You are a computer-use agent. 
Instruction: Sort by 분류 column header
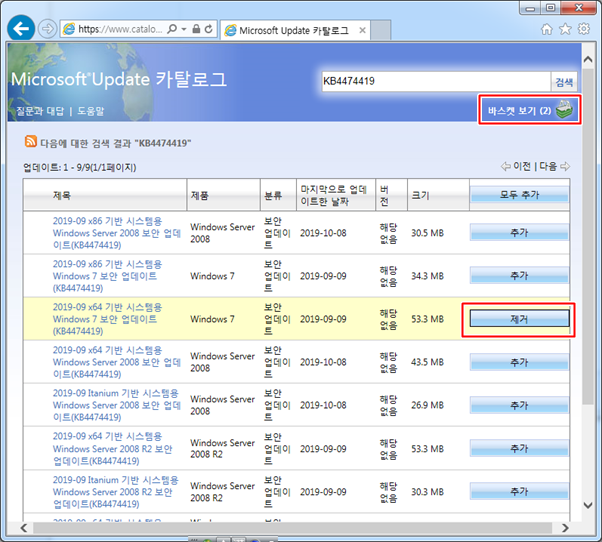[x=273, y=195]
